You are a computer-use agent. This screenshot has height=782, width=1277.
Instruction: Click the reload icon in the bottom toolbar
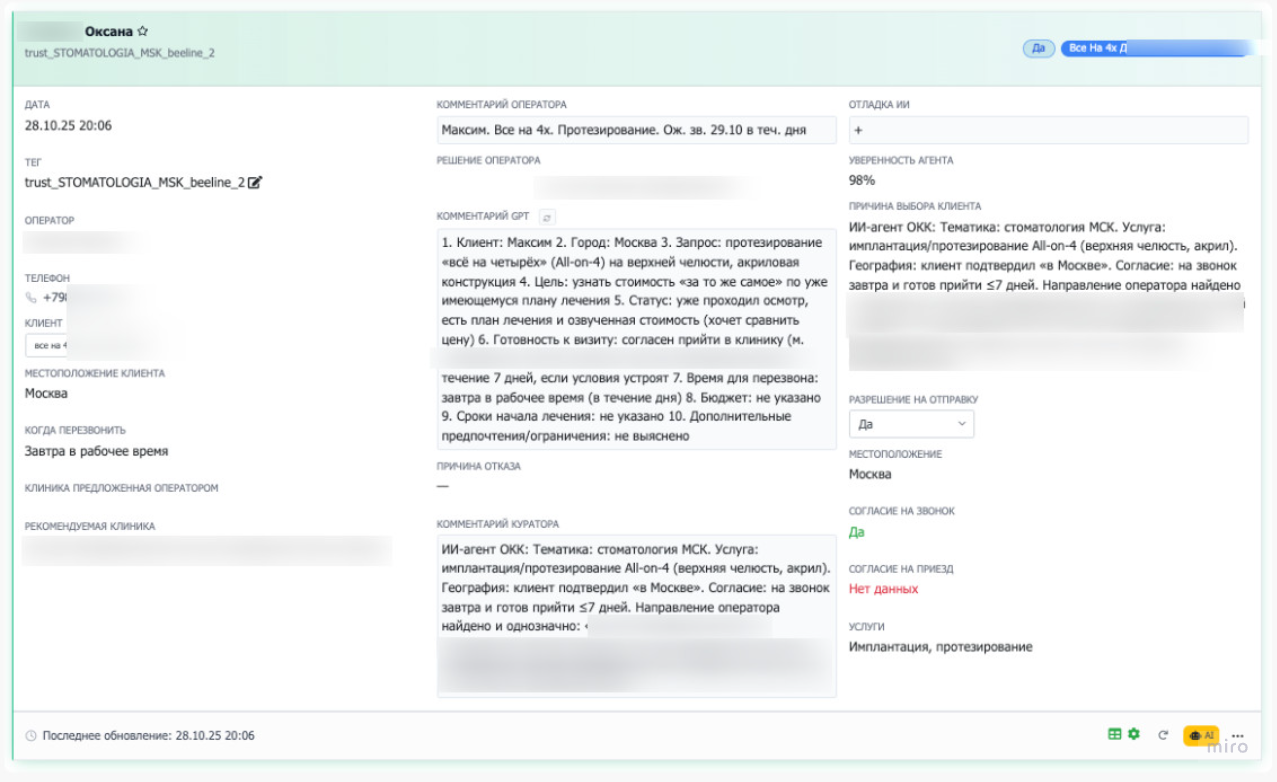coord(1162,733)
